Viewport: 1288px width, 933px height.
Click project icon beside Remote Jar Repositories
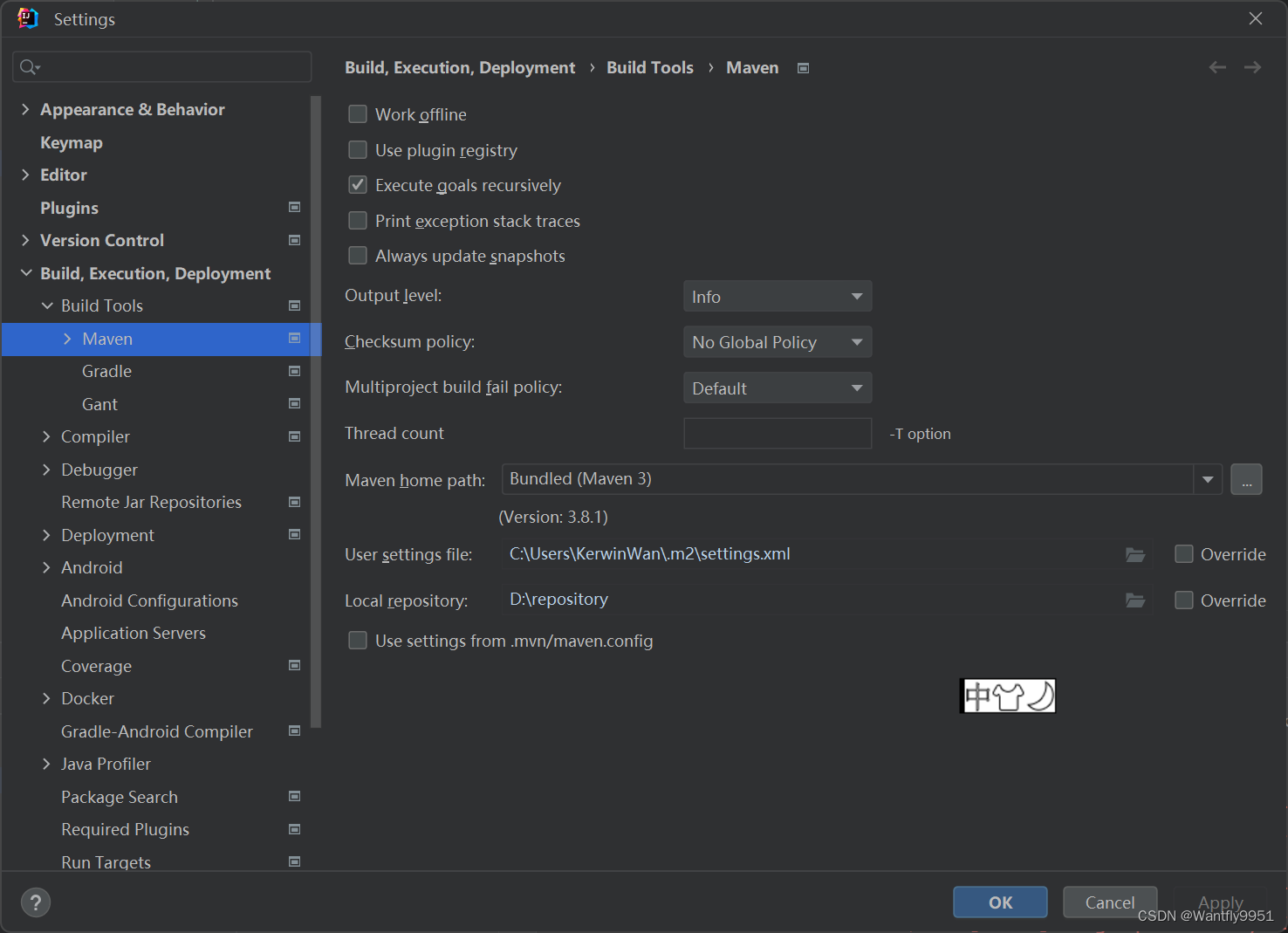click(x=295, y=502)
